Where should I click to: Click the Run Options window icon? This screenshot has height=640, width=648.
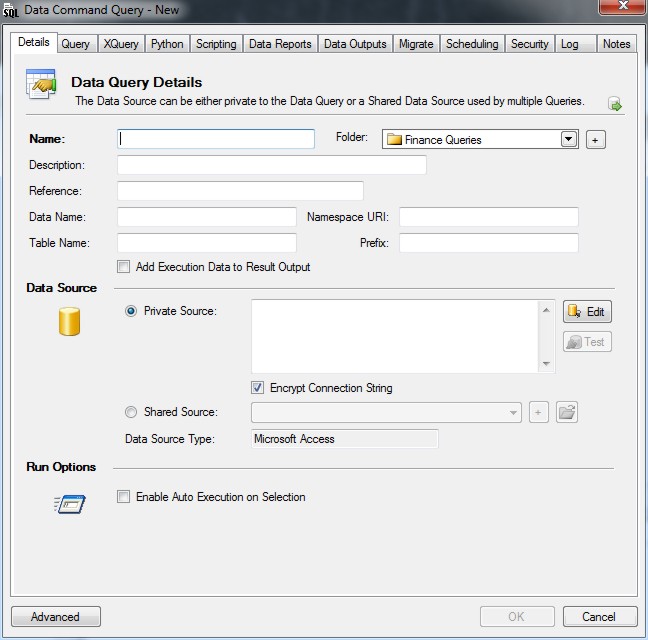(x=70, y=504)
